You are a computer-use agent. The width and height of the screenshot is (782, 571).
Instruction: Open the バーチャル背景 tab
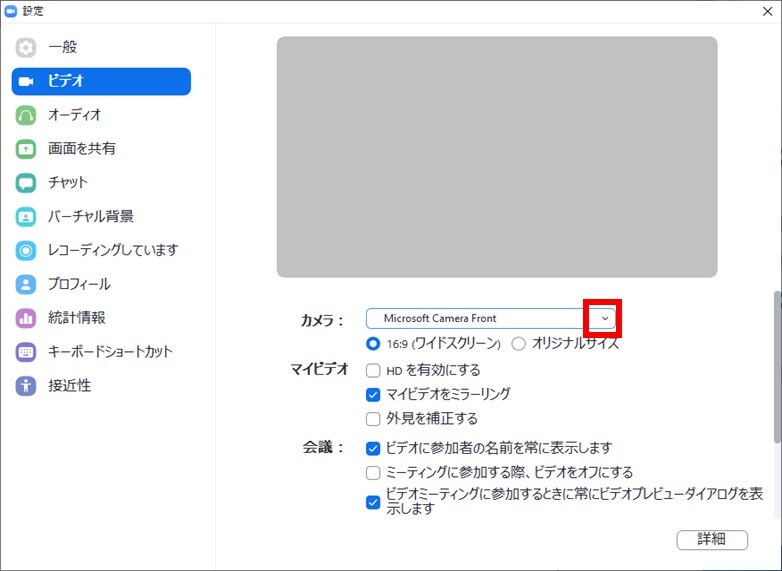coord(101,216)
